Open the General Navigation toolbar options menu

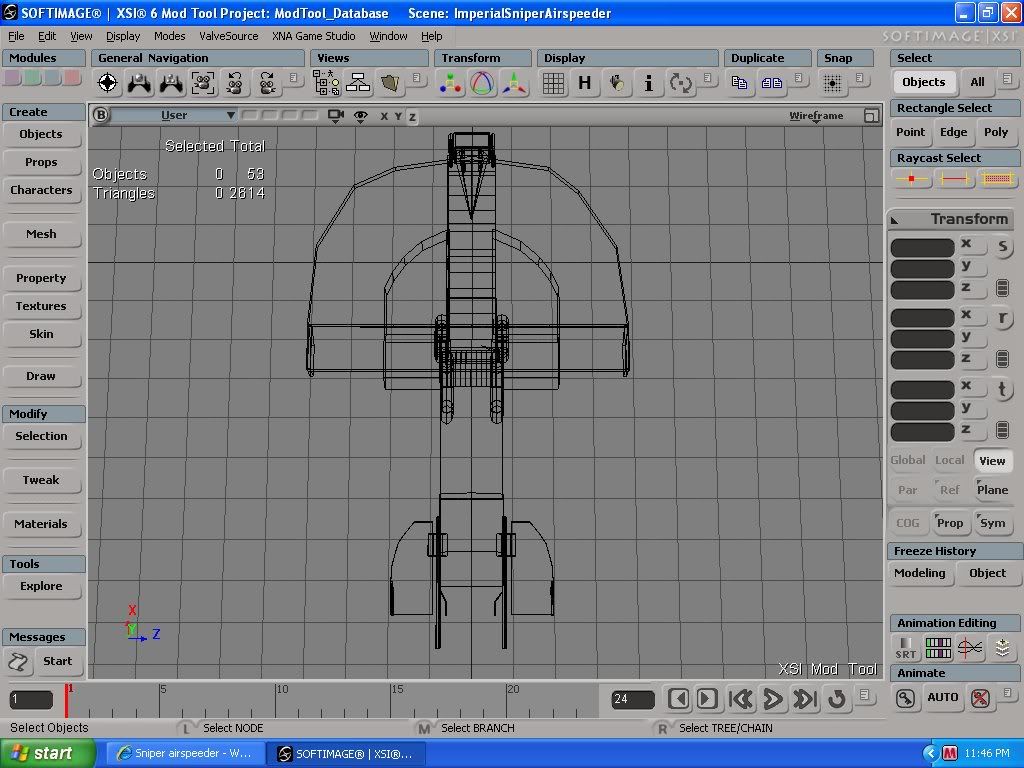[x=294, y=78]
